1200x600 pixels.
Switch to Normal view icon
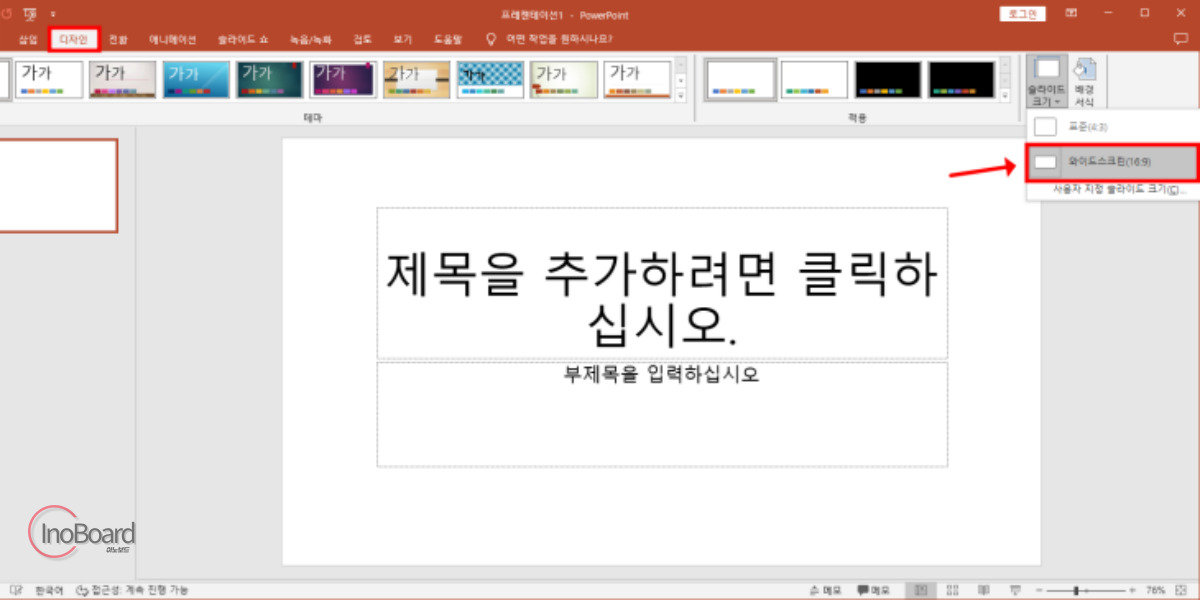point(921,590)
